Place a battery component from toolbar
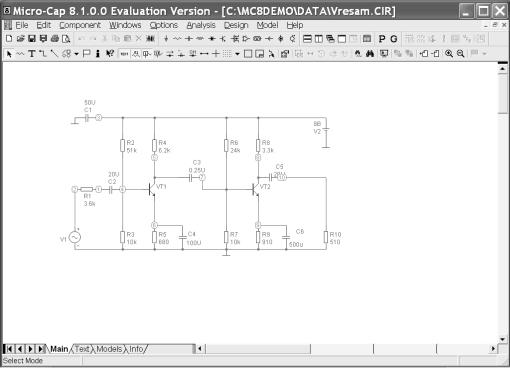The height and width of the screenshot is (368, 510). pyautogui.click(x=269, y=39)
